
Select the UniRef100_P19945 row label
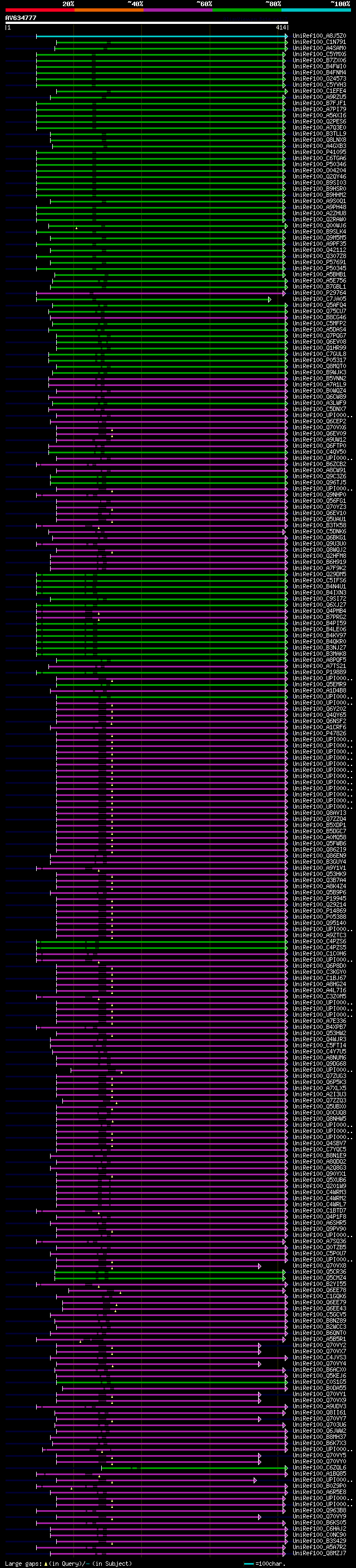click(319, 898)
